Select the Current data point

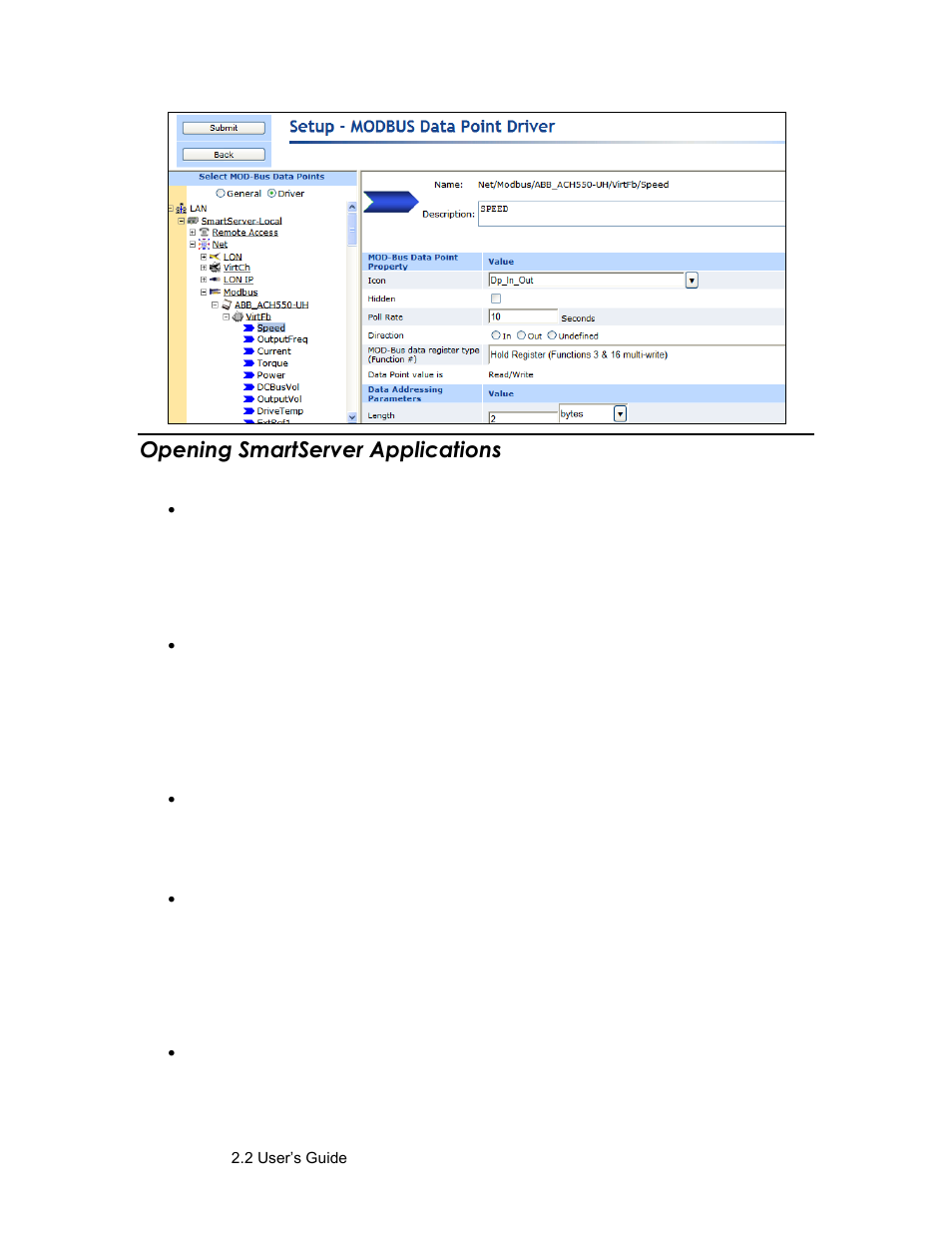click(x=274, y=351)
